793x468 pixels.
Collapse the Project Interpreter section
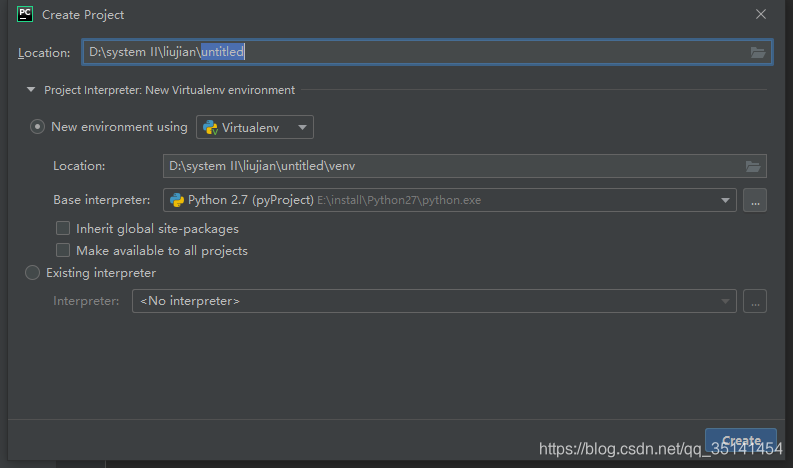coord(31,90)
